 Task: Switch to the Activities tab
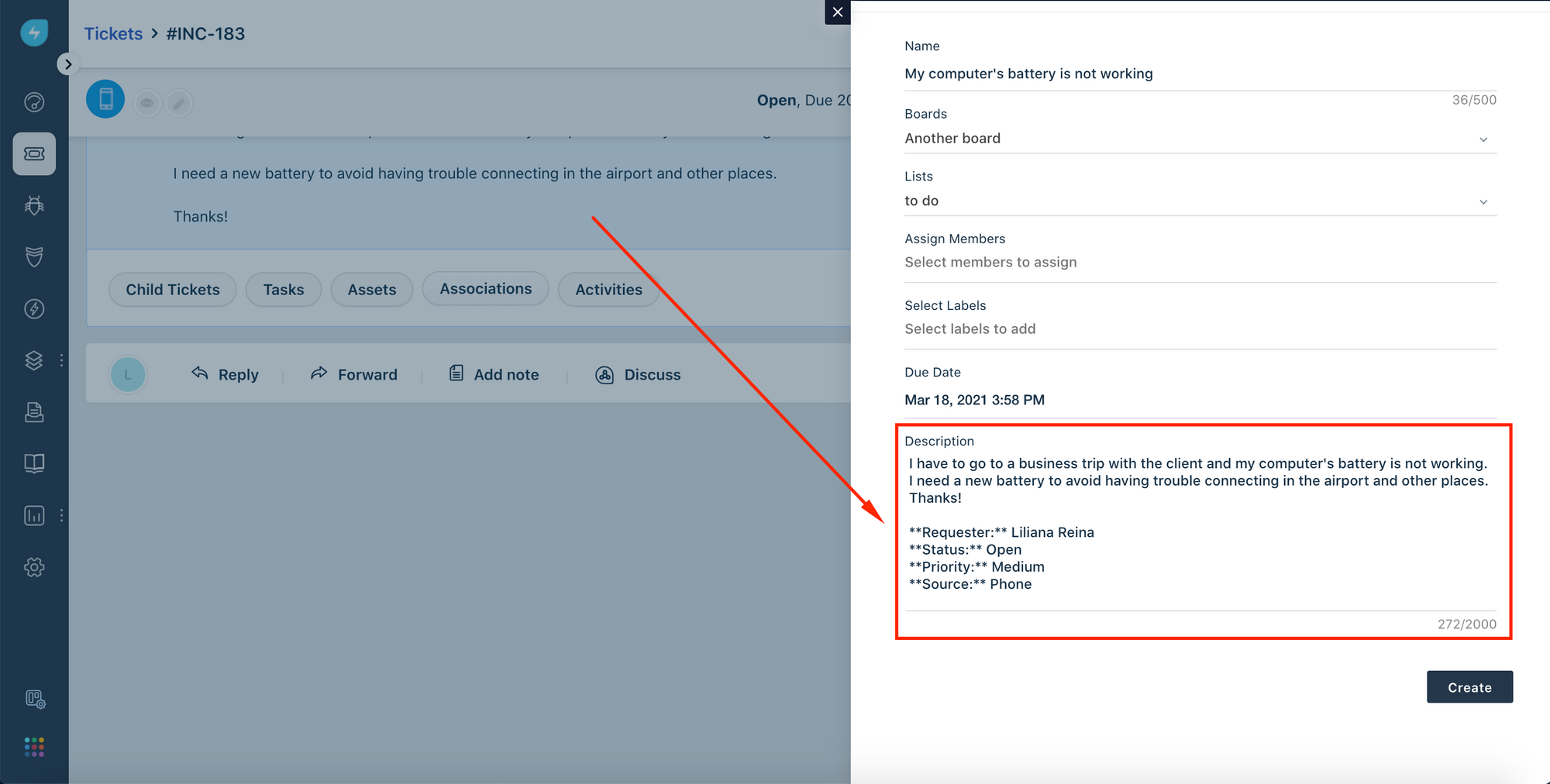(x=608, y=289)
